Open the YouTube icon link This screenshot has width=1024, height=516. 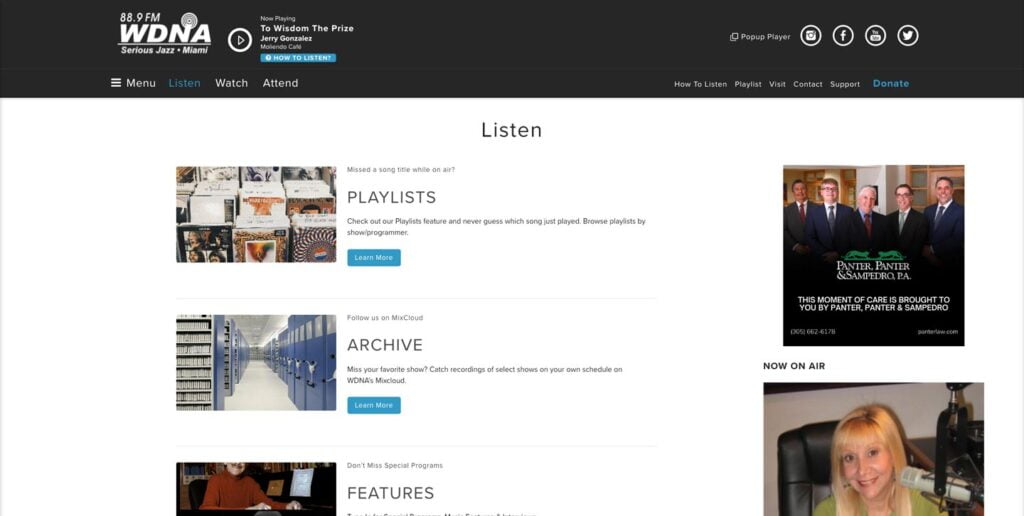875,36
